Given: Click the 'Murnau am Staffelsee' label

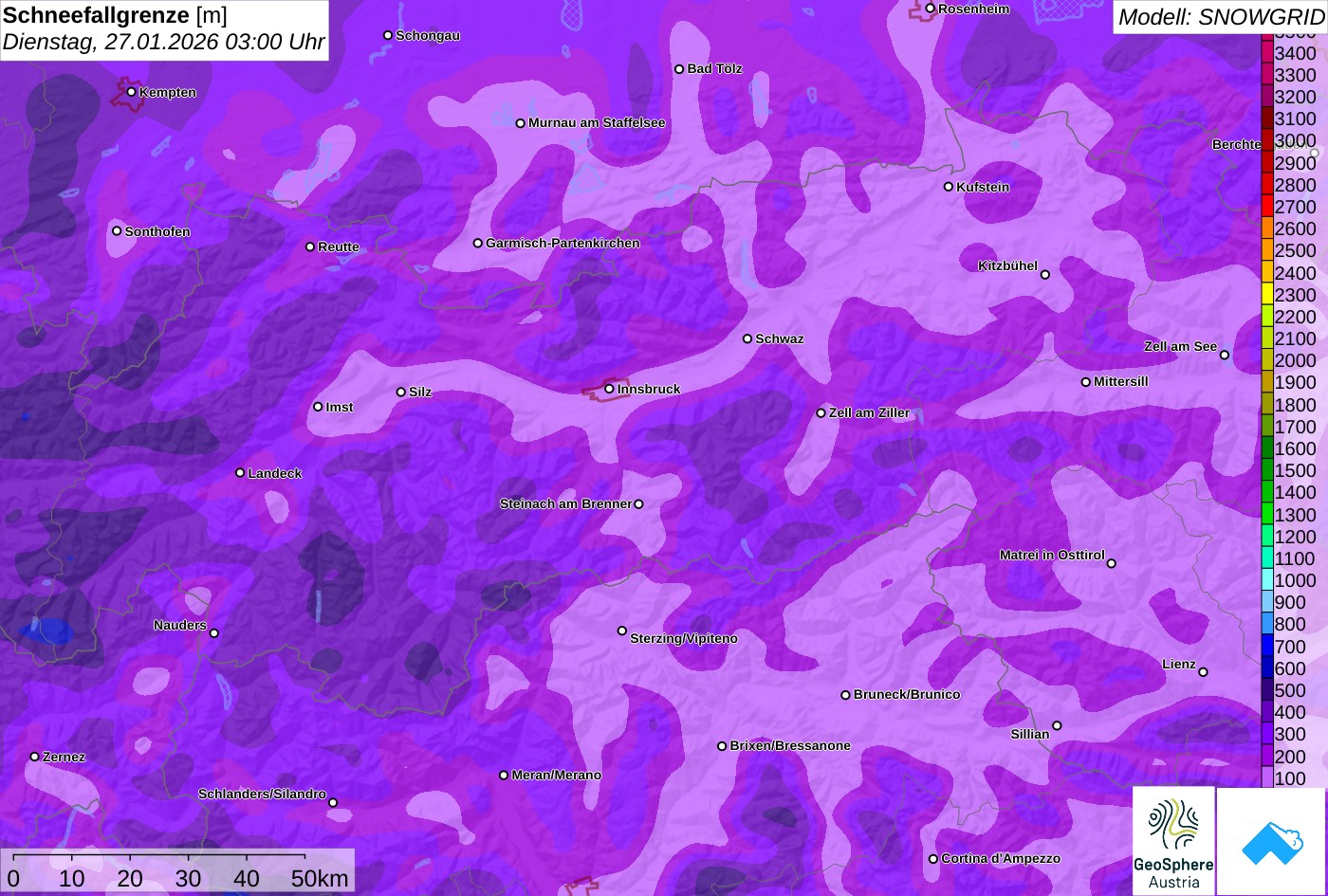Looking at the screenshot, I should click(x=597, y=123).
